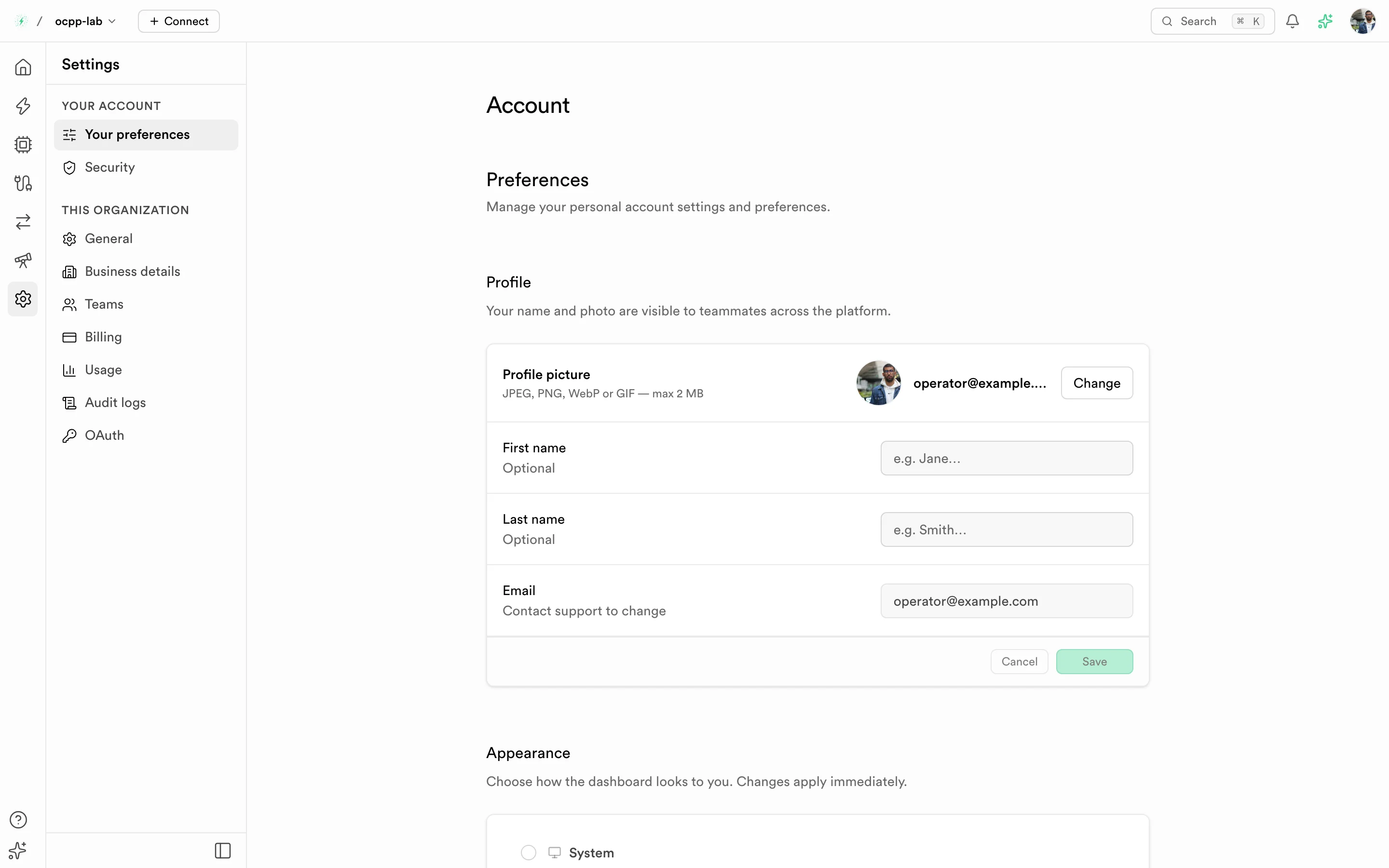Open Teams settings

[x=146, y=304]
